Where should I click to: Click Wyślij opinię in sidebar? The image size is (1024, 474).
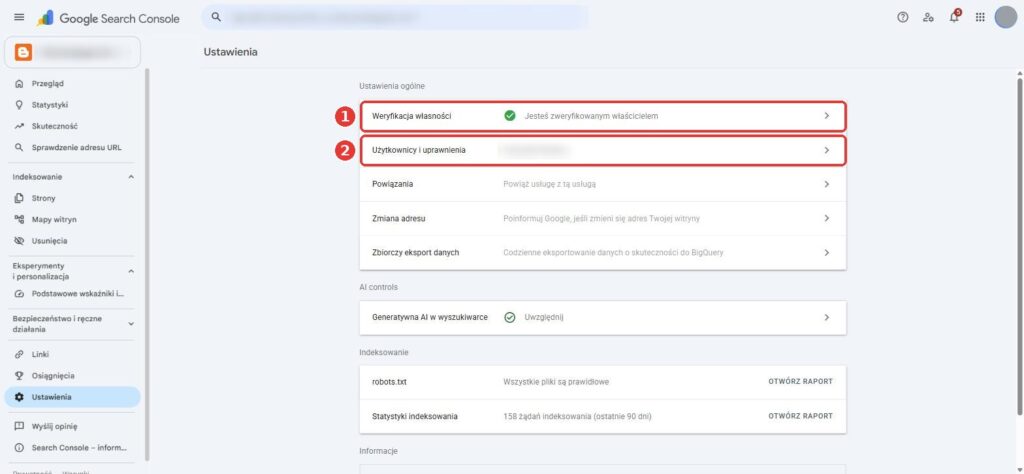click(72, 426)
